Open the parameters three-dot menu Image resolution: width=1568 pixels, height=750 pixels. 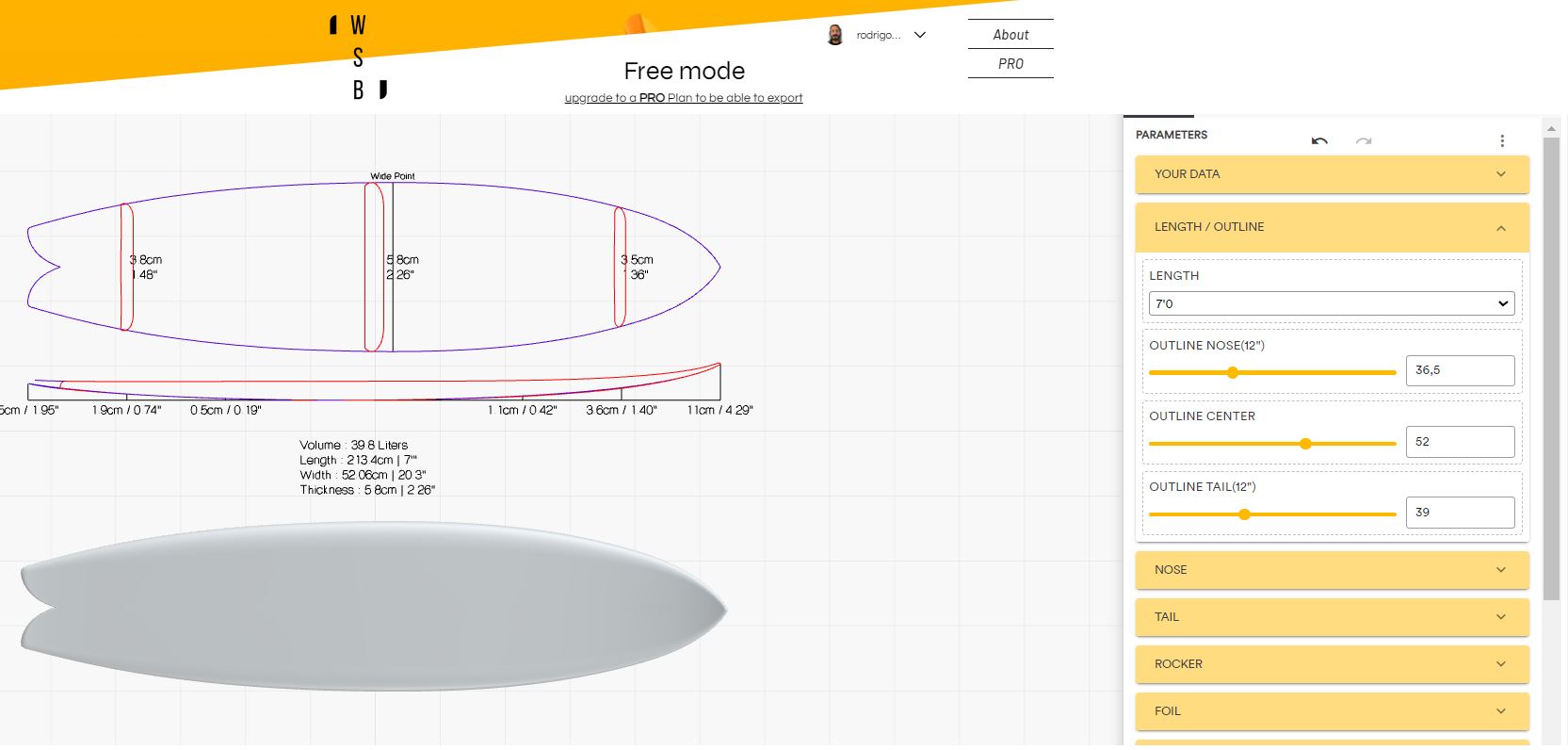click(1502, 141)
